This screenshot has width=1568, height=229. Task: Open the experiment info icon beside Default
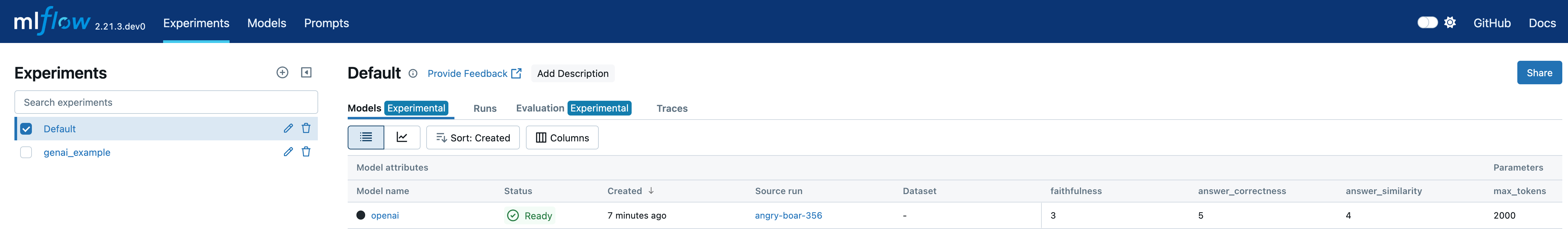[x=413, y=74]
